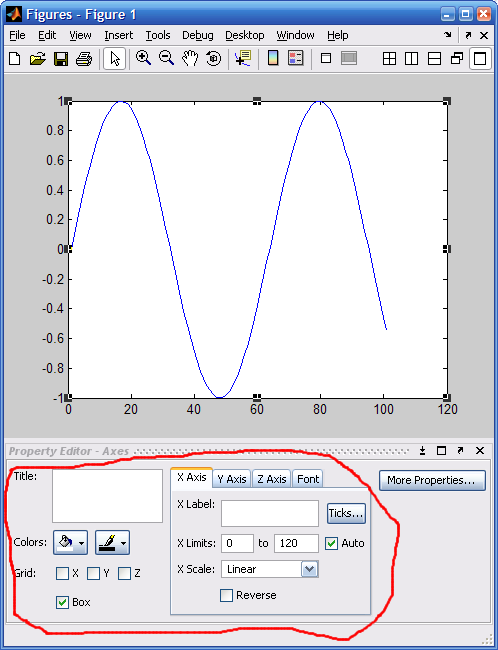Click the axes bottom-center selection handle
This screenshot has width=498, height=650.
click(x=257, y=398)
